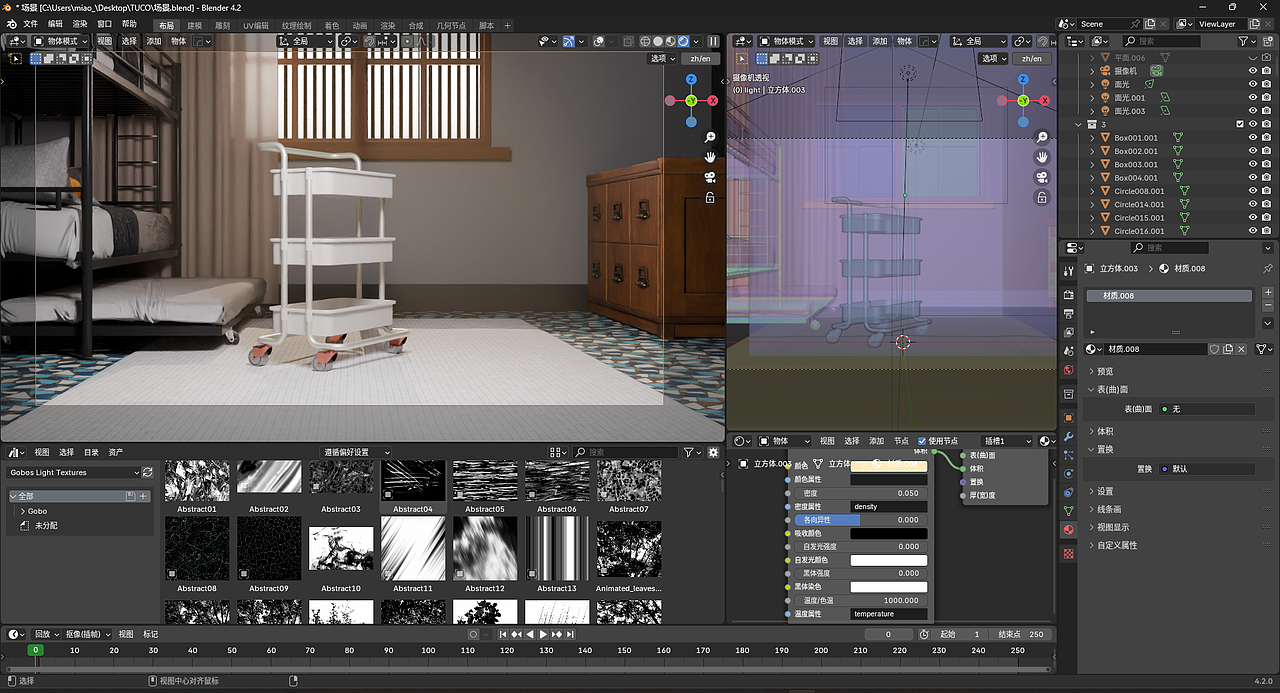1280x693 pixels.
Task: Click the 回放 timeline button
Action: tap(46, 634)
